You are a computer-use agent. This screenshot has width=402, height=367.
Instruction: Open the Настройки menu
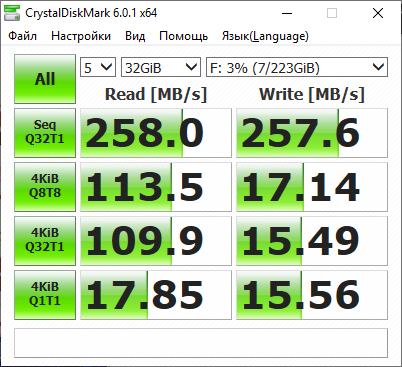coord(81,36)
